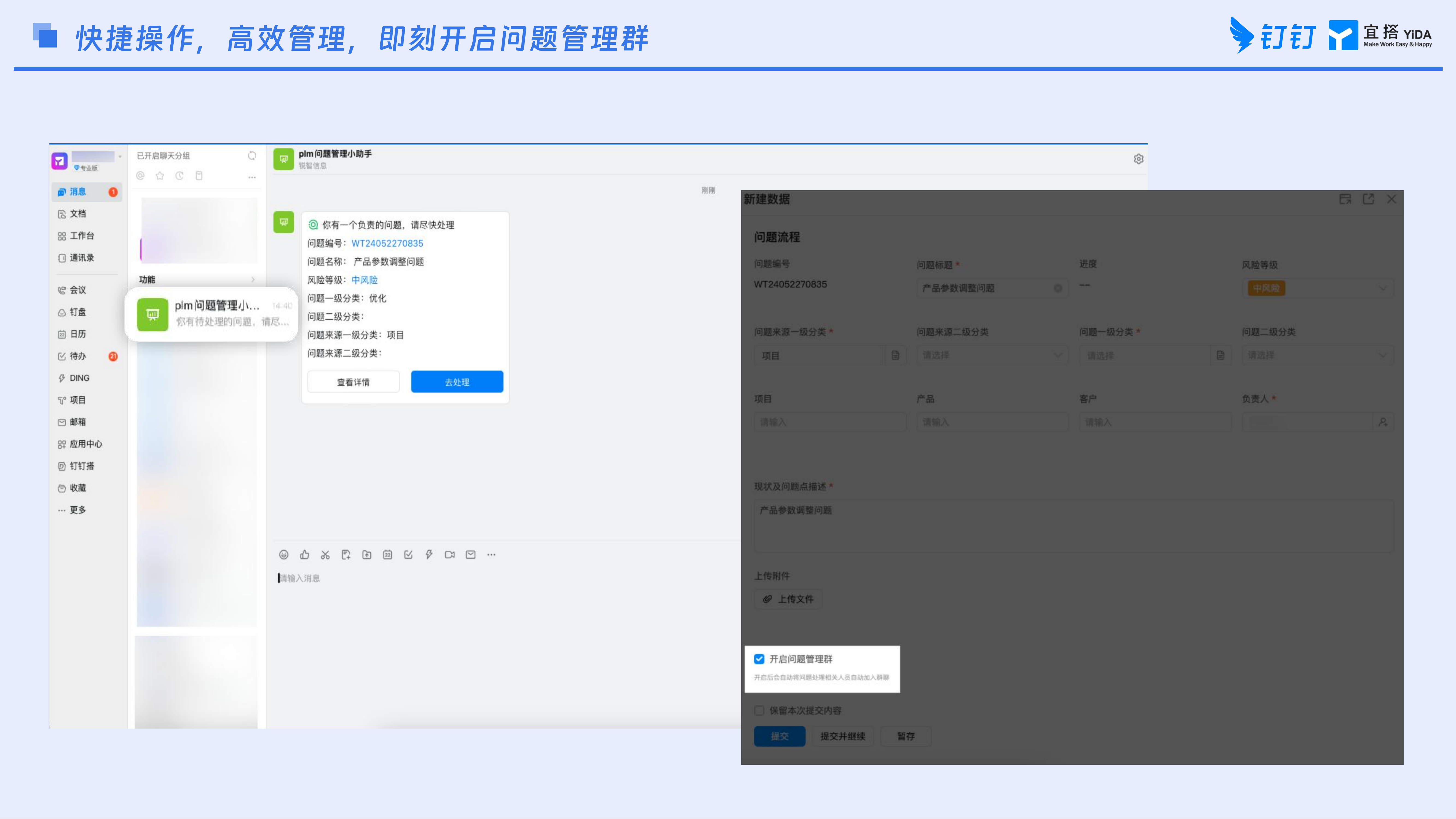Open 新建数据 form in new window icon
This screenshot has height=819, width=1456.
point(1368,199)
